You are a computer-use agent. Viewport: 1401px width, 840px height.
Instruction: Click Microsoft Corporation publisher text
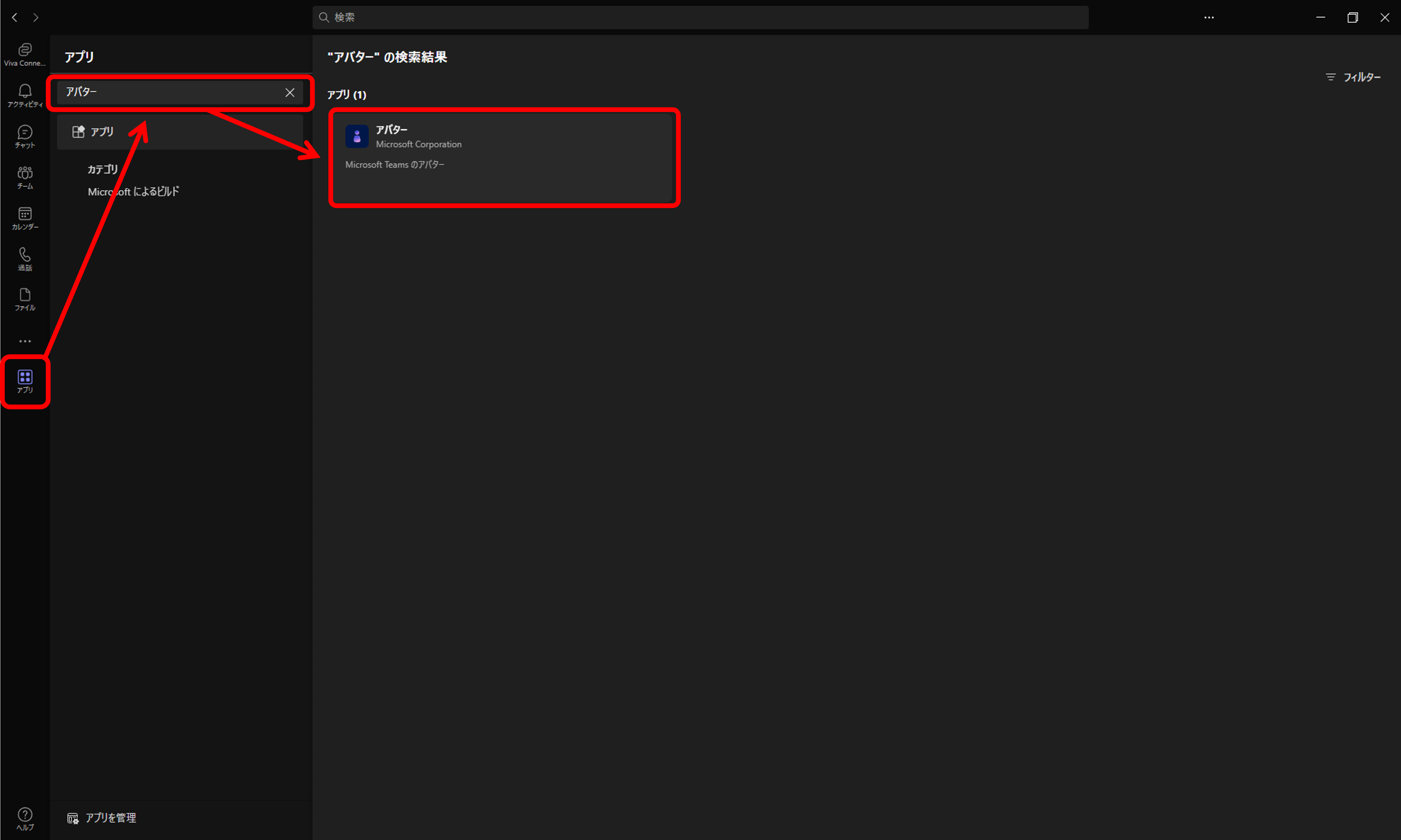pyautogui.click(x=418, y=144)
